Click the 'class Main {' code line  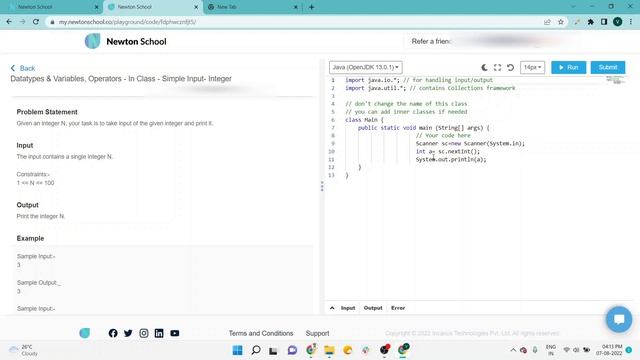tap(364, 120)
